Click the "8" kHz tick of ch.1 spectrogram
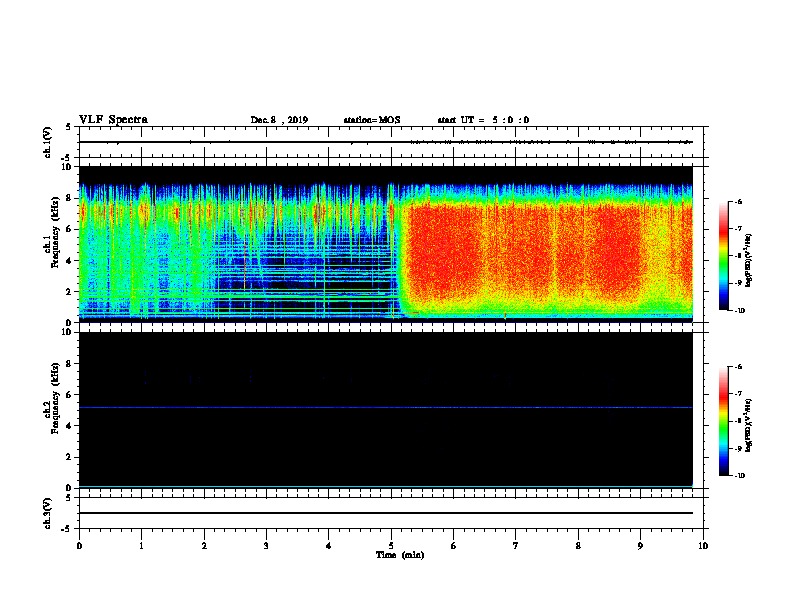The width and height of the screenshot is (792, 612). (70, 198)
